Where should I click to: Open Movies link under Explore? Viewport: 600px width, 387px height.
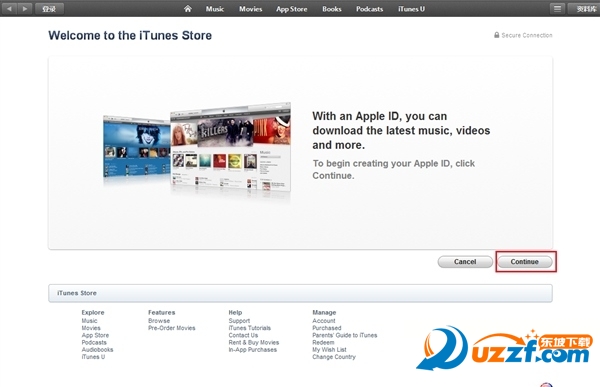91,328
